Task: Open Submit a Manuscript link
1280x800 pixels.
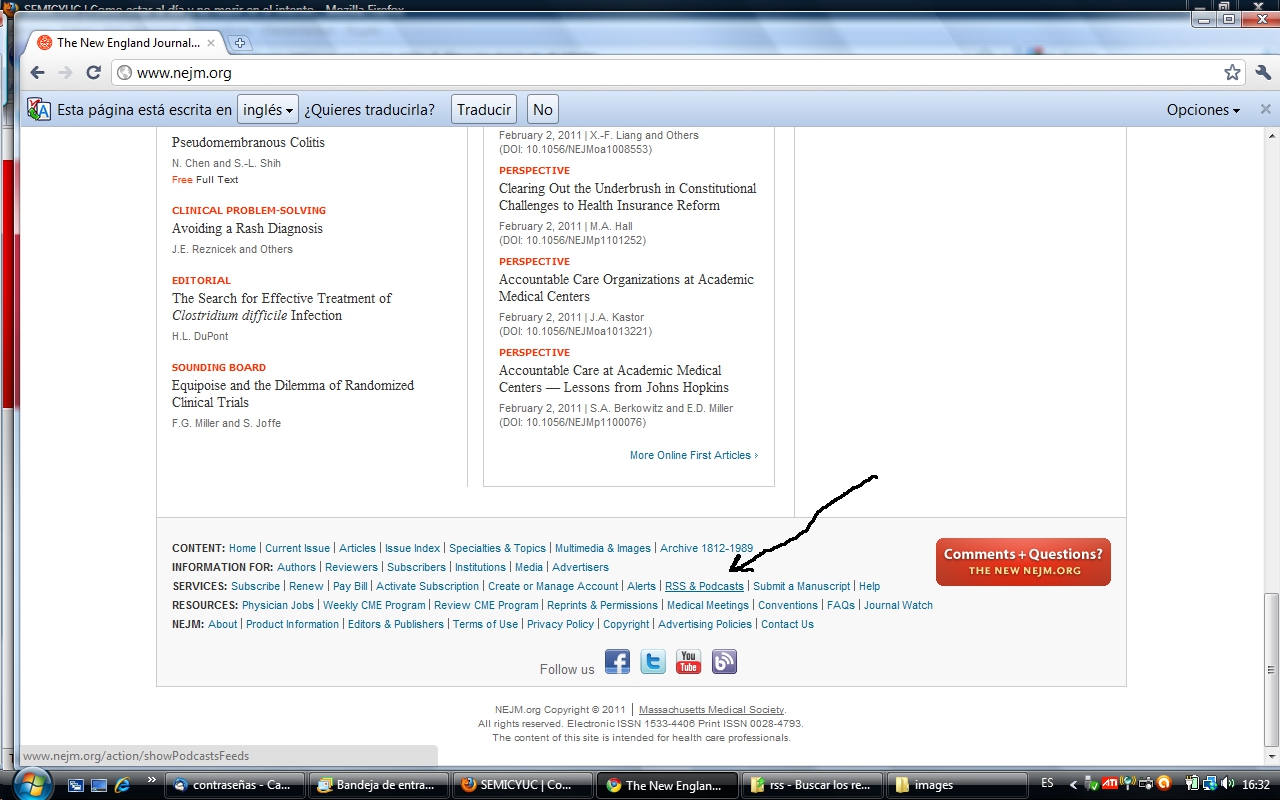Action: pos(801,586)
